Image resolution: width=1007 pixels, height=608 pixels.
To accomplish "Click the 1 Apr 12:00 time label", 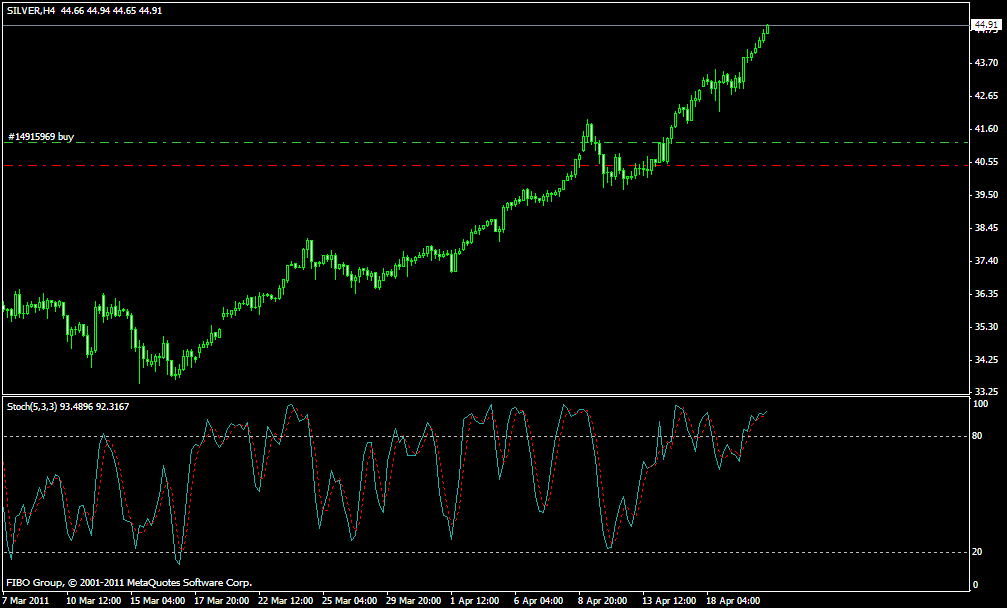I will click(x=475, y=601).
